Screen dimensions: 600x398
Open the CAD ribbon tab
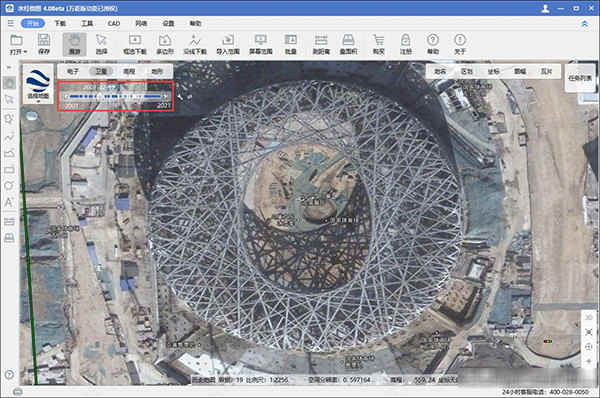[114, 23]
